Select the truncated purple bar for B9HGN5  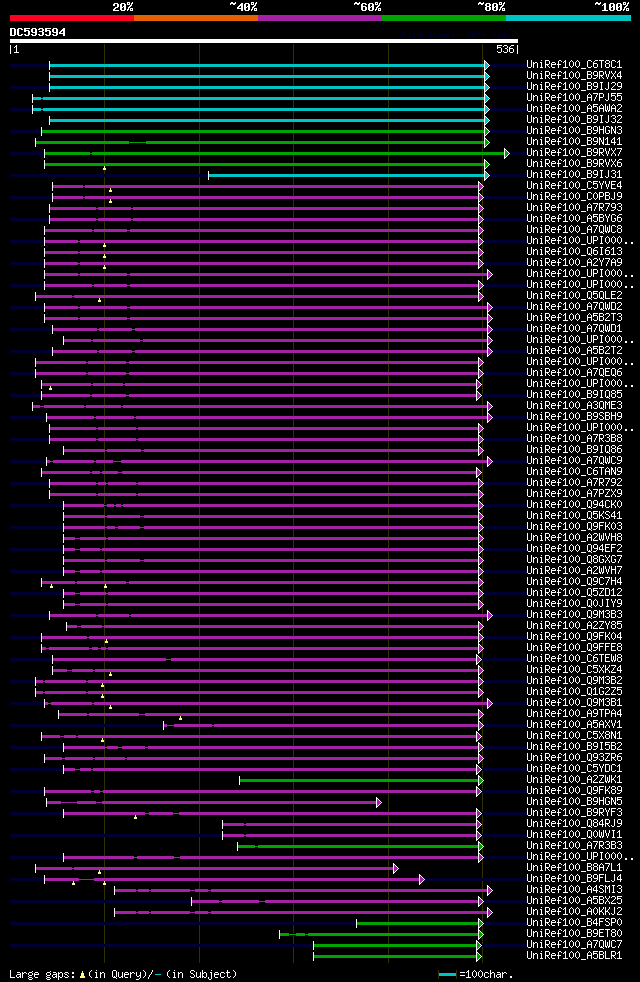(x=214, y=803)
